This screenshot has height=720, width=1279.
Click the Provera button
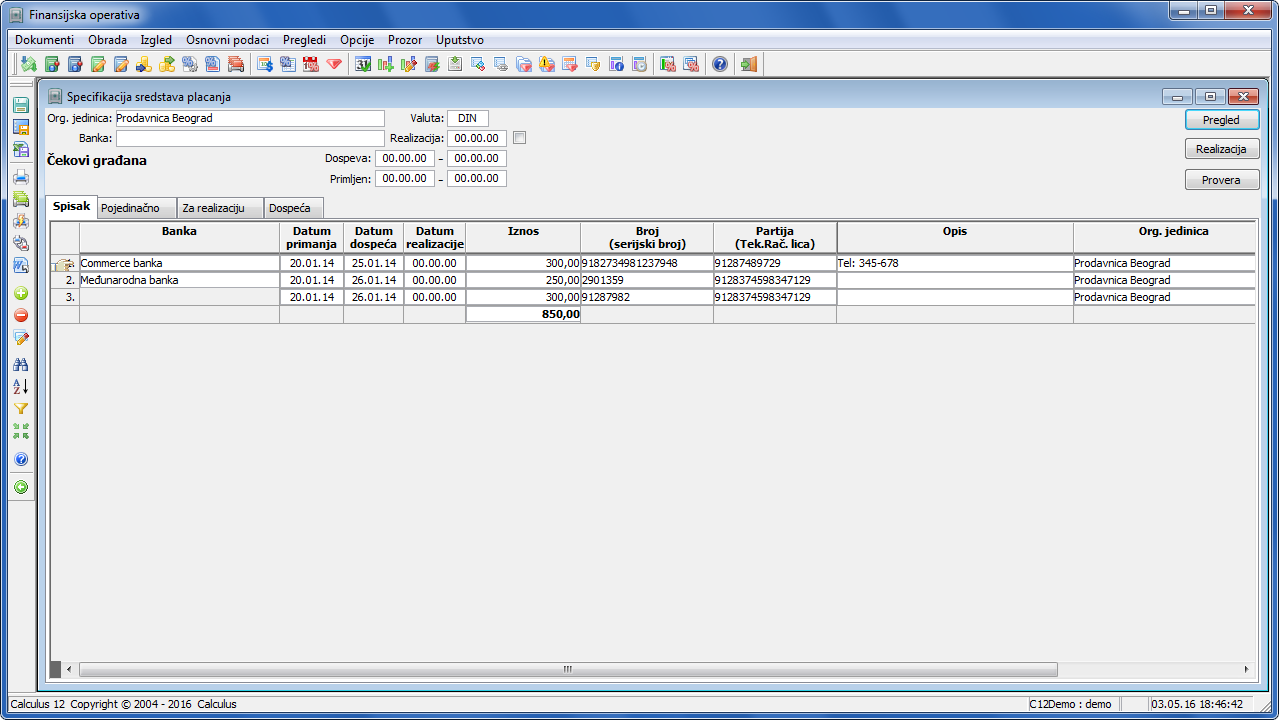(x=1221, y=180)
